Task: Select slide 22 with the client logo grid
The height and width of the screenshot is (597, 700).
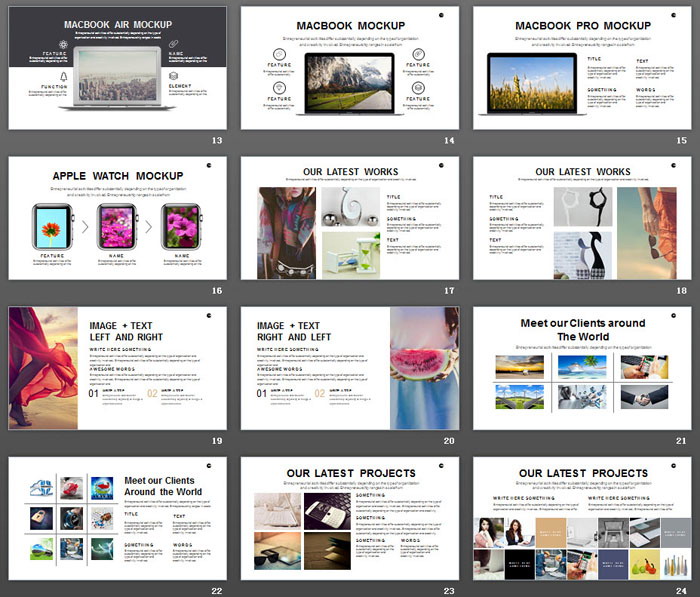Action: 117,518
